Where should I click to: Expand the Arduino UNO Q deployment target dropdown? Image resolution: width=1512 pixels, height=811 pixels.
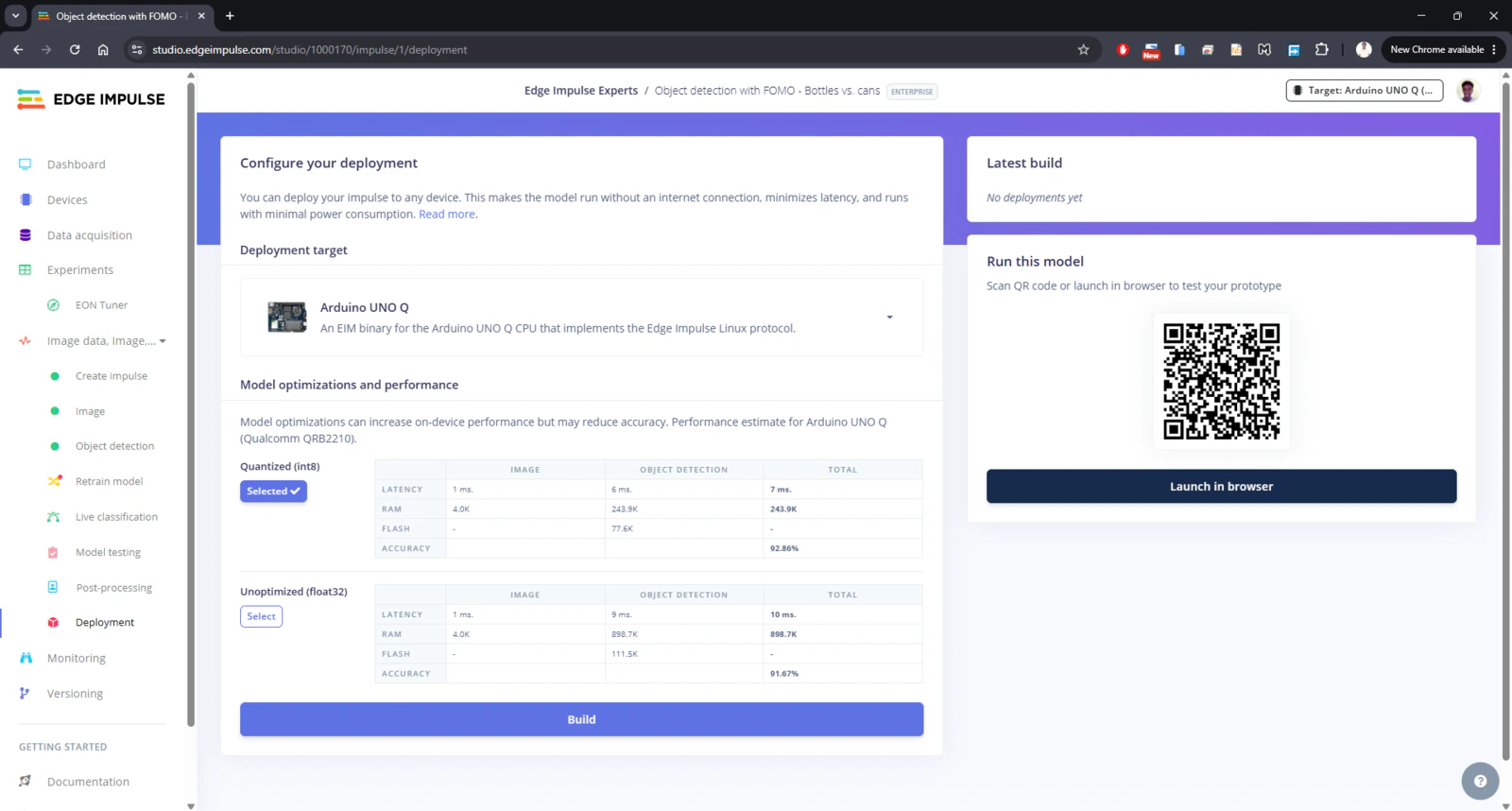[x=889, y=318]
